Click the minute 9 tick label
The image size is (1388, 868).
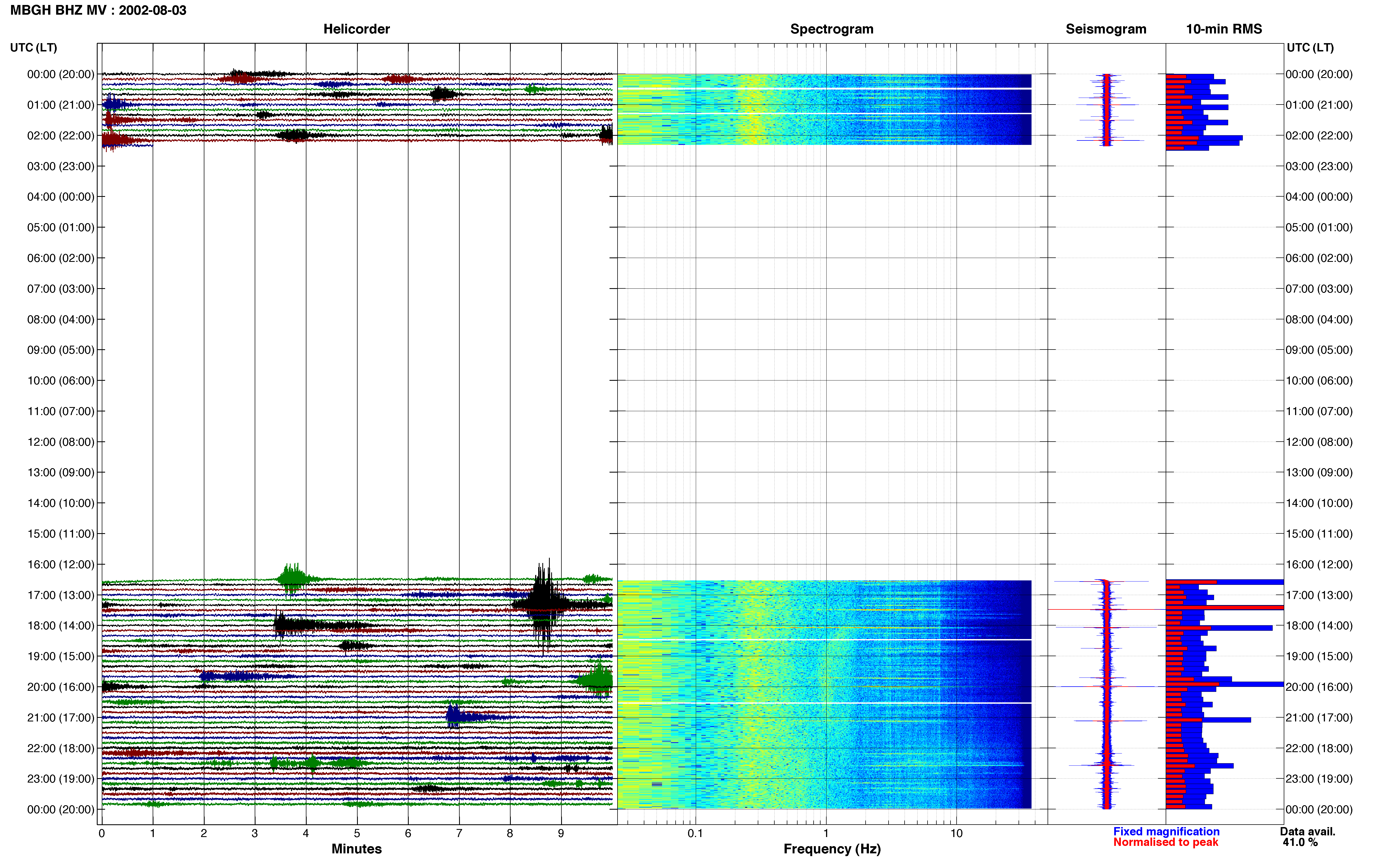(x=561, y=833)
